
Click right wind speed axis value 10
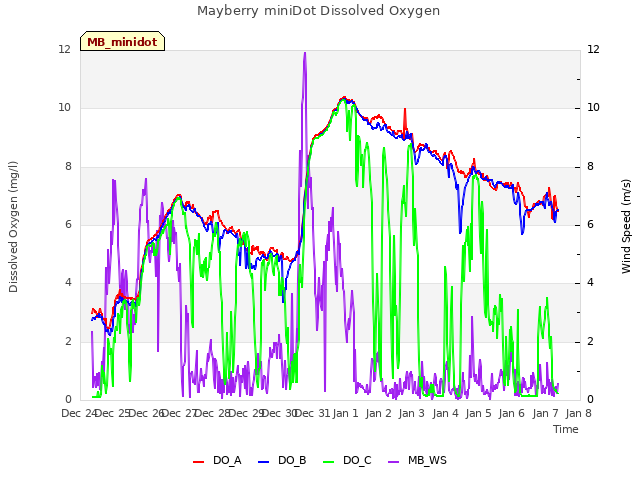point(593,108)
